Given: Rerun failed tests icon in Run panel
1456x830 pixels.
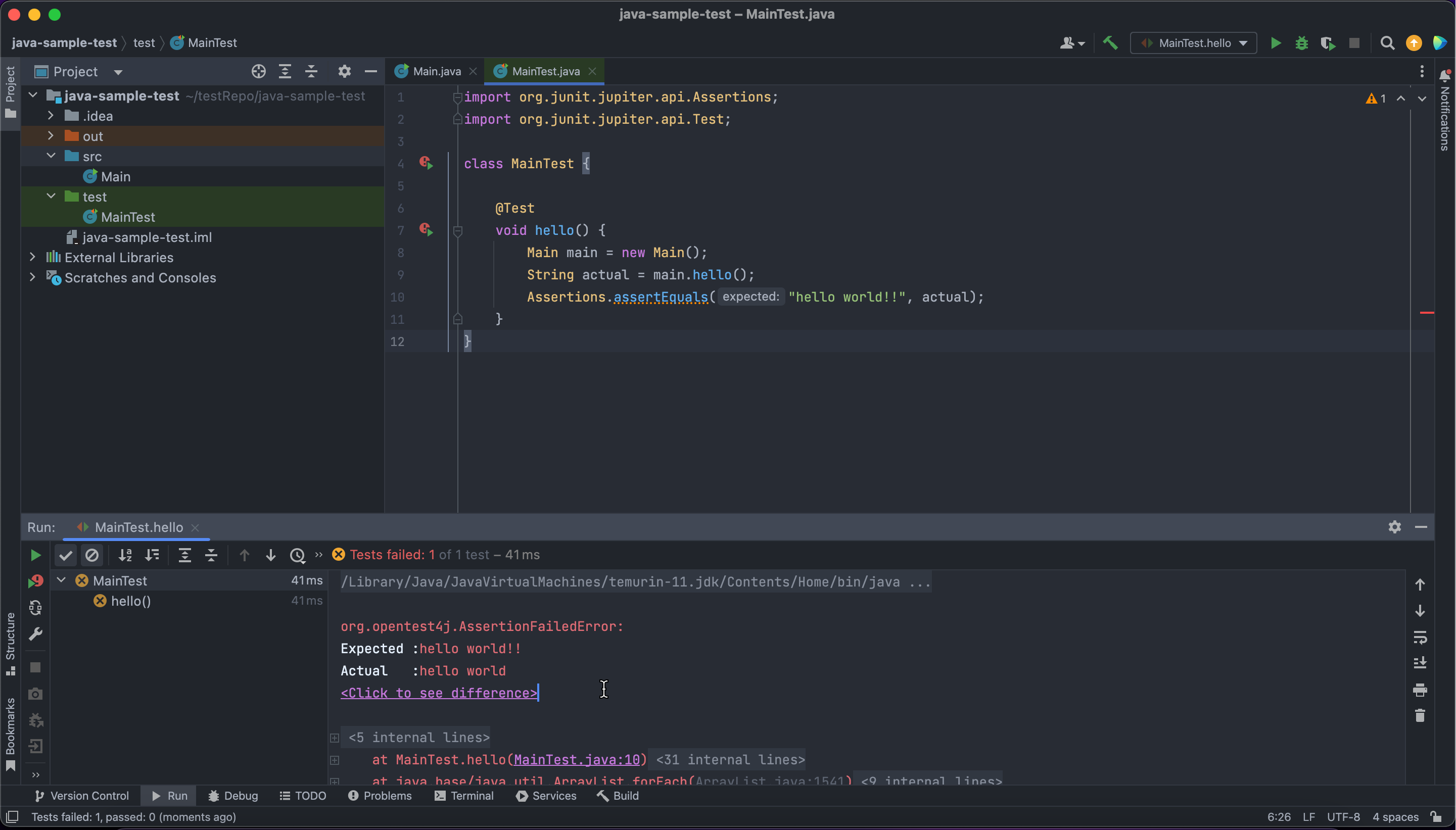Looking at the screenshot, I should 35,581.
